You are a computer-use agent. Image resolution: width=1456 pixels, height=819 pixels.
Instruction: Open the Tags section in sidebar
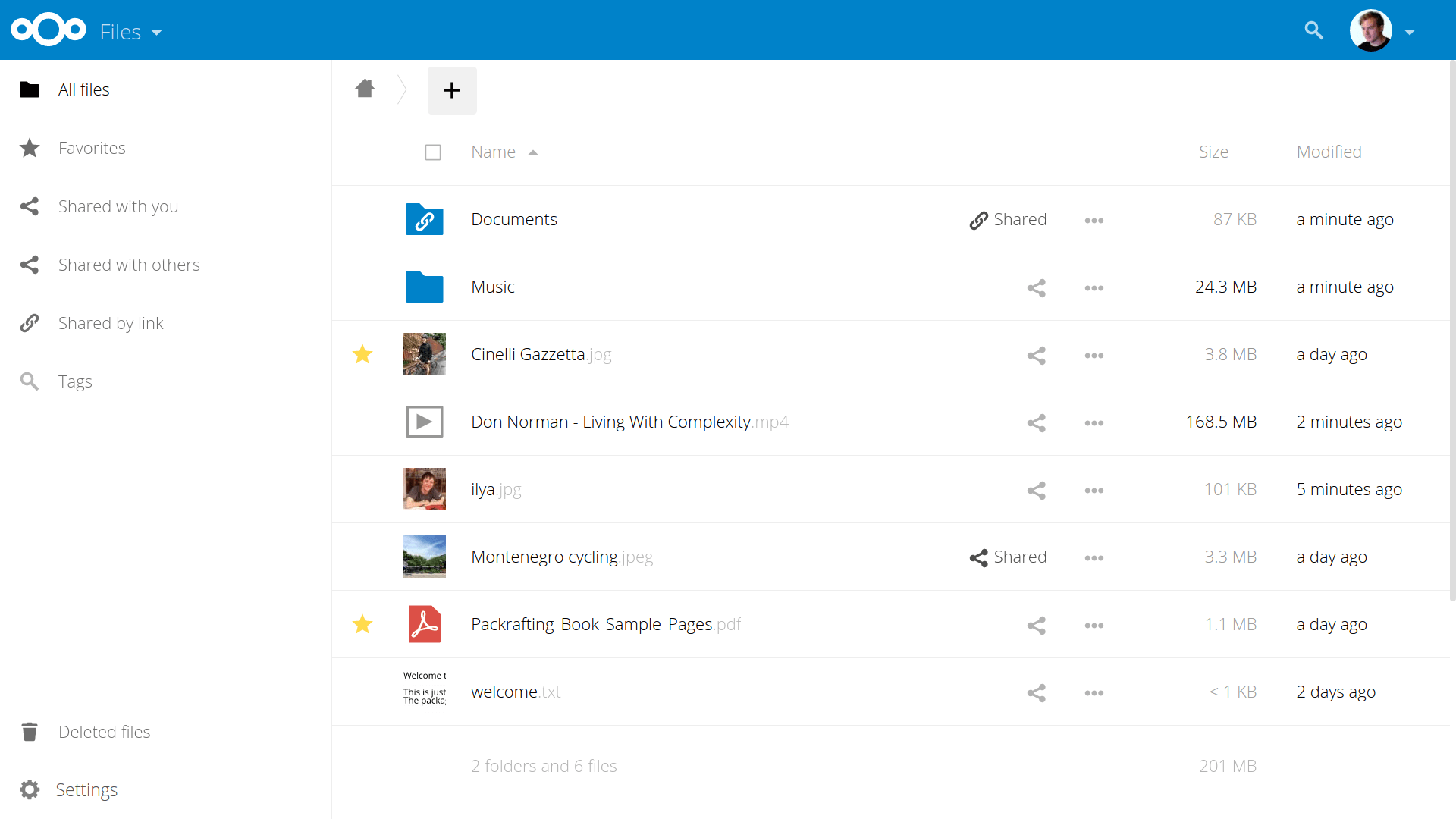[75, 381]
